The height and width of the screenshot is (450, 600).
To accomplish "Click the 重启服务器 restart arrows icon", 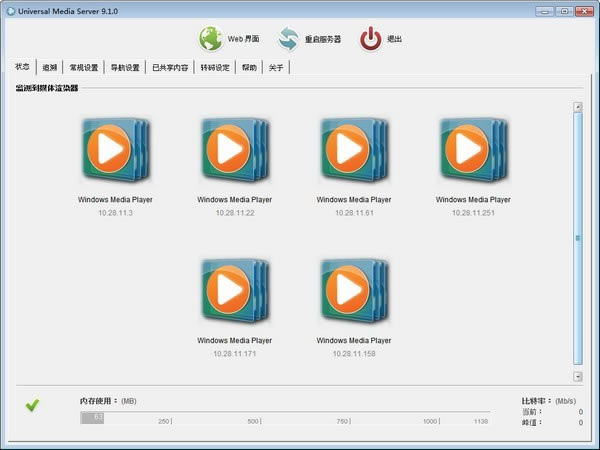I will [289, 39].
